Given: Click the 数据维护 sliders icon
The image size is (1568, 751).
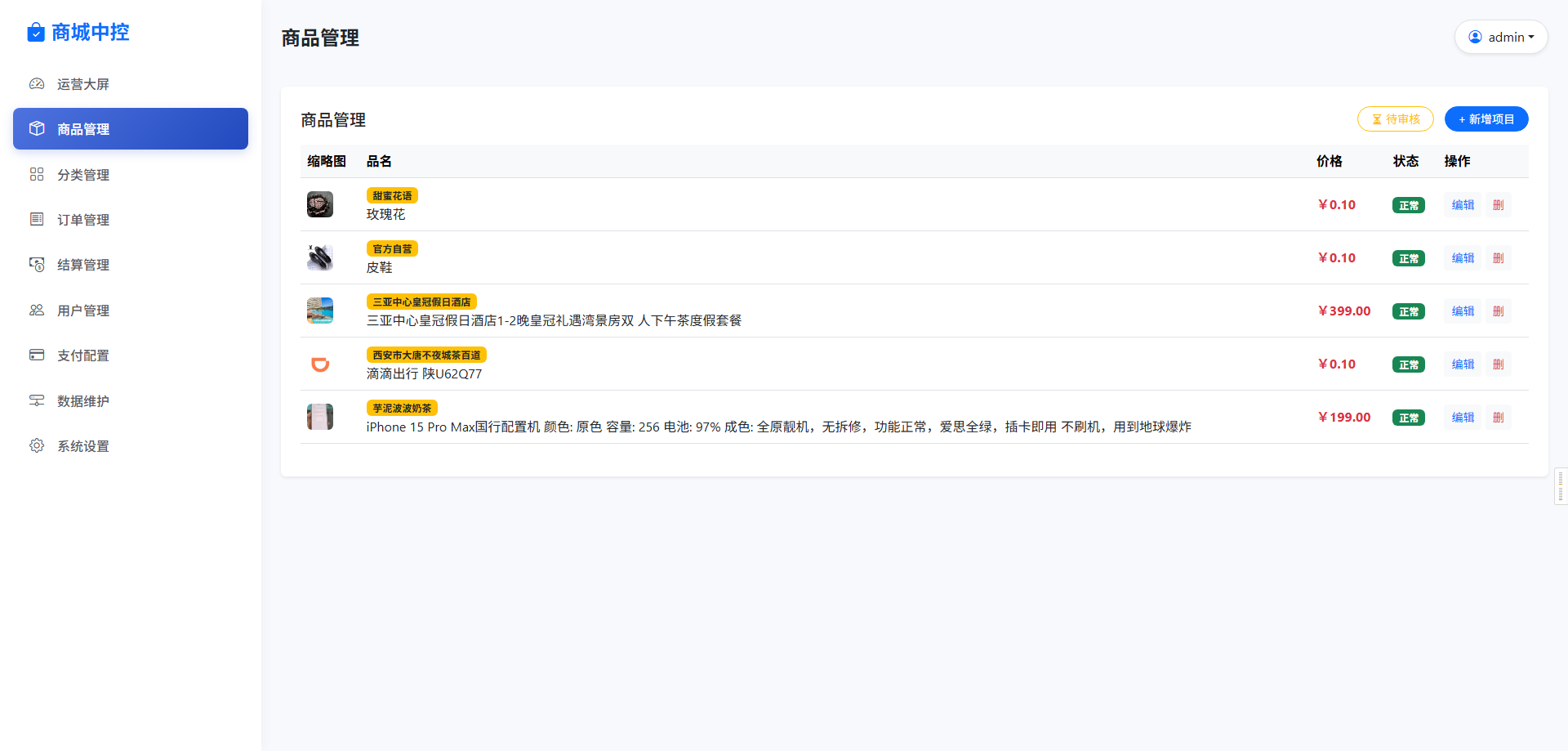Looking at the screenshot, I should 37,400.
